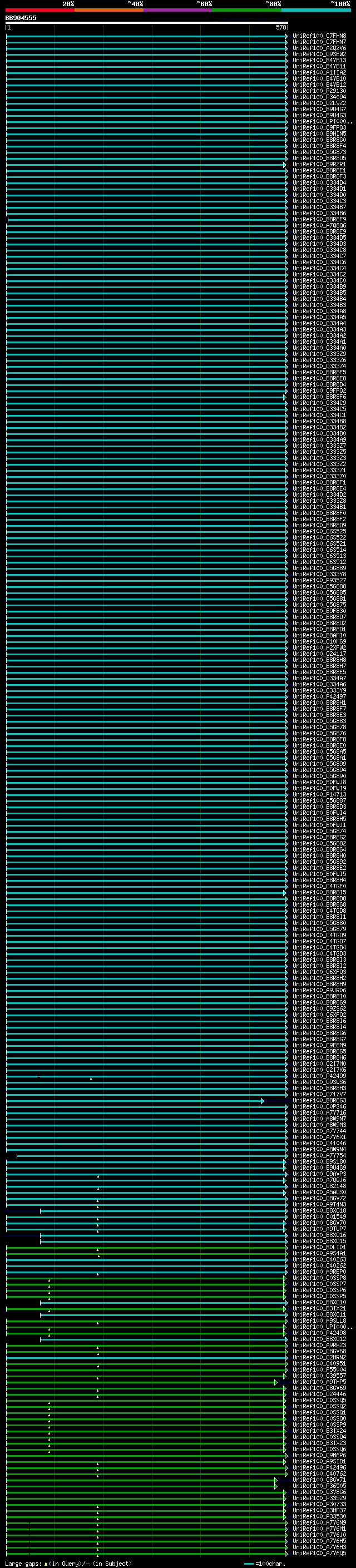Image resolution: width=356 pixels, height=1568 pixels.
Task: Select hit label UniRef100_Q9SEW2
Action: point(319,54)
